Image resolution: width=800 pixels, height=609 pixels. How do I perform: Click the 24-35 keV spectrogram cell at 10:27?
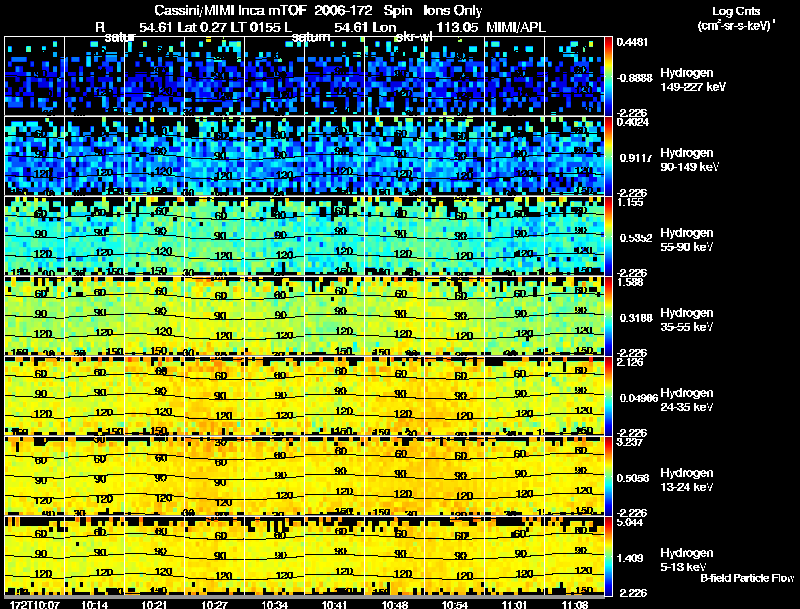(x=214, y=396)
